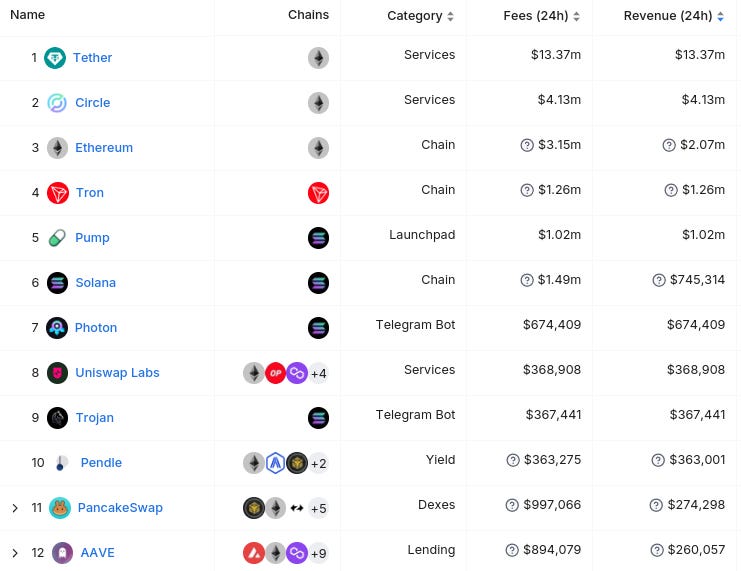The image size is (741, 571).
Task: Open the Tron protocol link
Action: pos(90,192)
